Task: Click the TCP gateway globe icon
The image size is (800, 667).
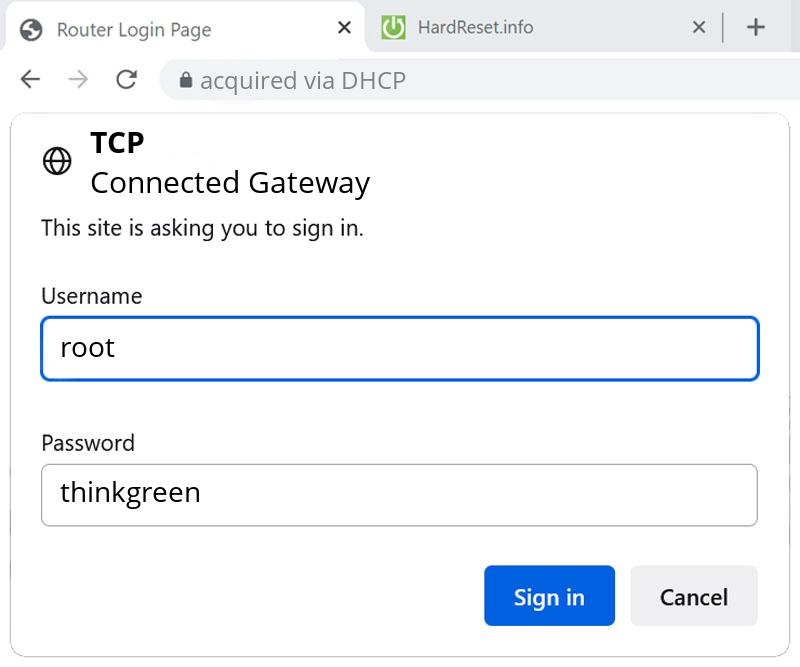Action: point(56,160)
